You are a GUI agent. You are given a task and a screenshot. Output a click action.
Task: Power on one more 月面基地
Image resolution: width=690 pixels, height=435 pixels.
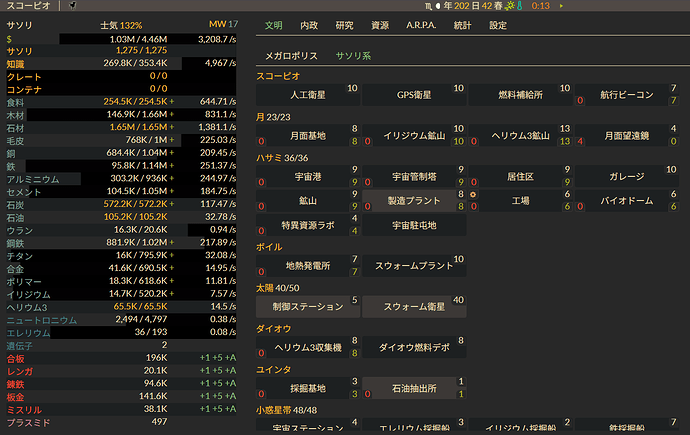(354, 142)
